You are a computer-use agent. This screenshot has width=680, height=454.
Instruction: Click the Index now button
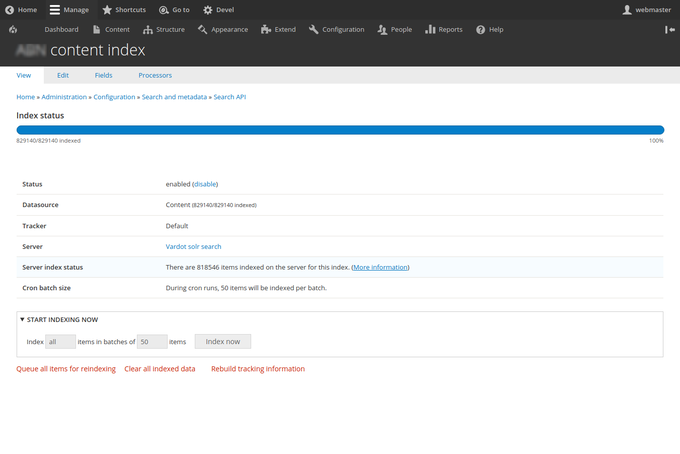[x=222, y=342]
